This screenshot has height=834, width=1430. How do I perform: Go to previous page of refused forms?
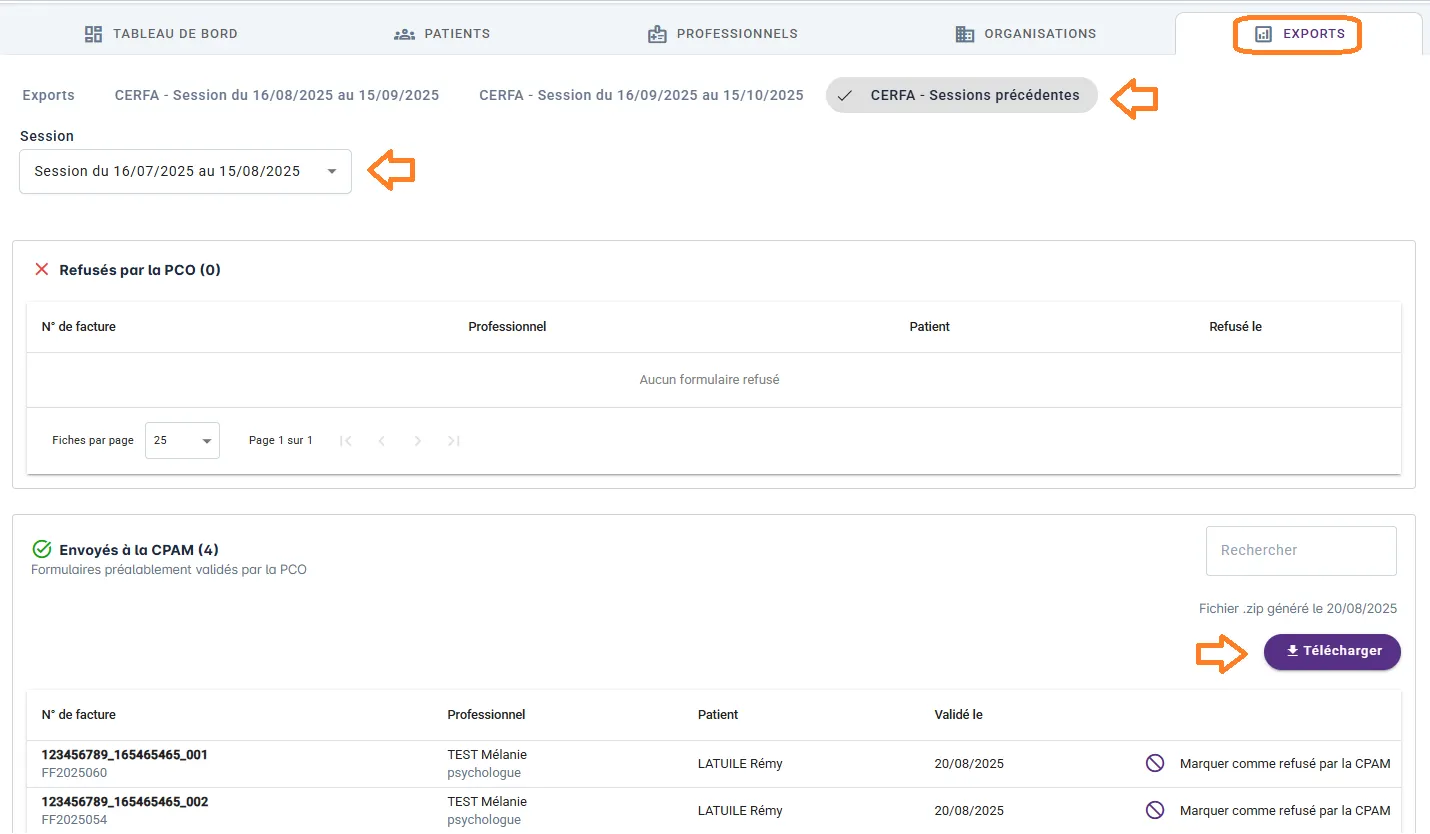382,441
